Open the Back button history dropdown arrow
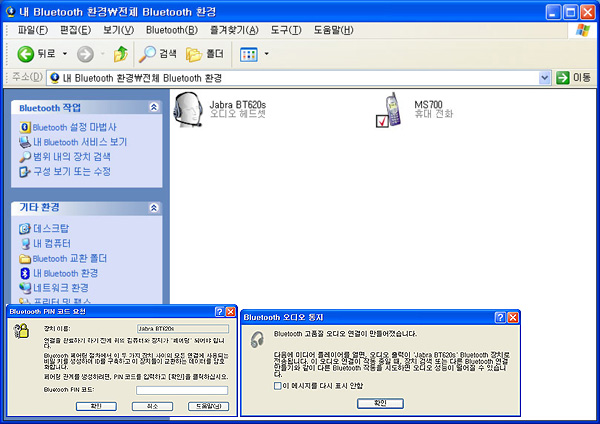 [65, 54]
